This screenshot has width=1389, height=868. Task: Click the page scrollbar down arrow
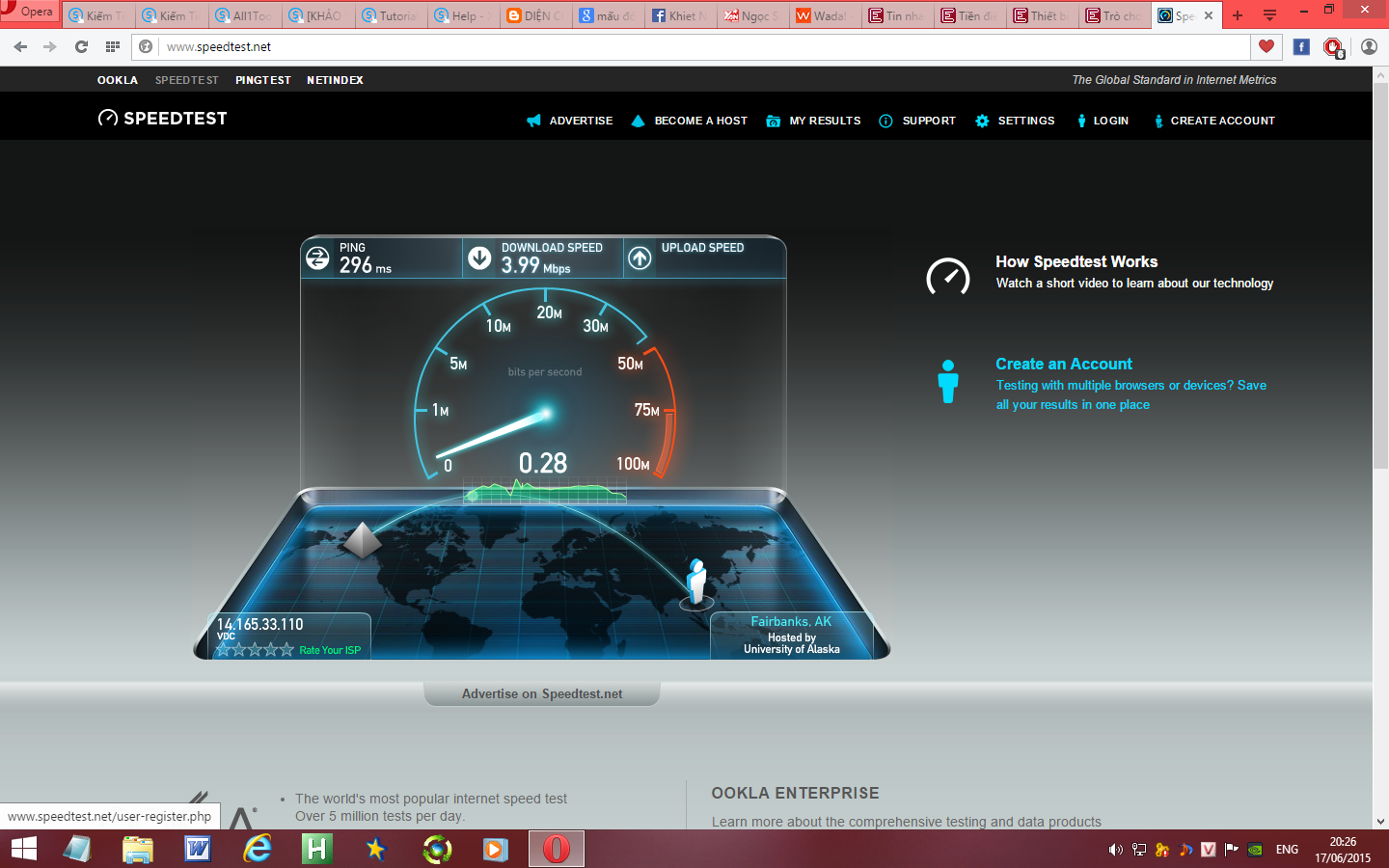1380,822
